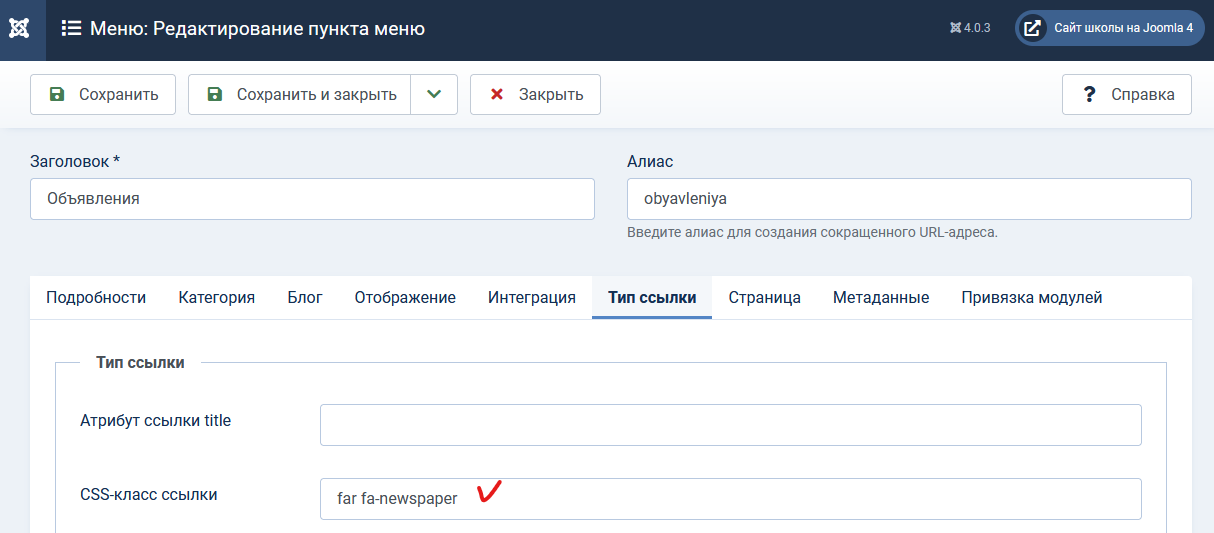Switch to the Метаданные tab
This screenshot has height=533, width=1214.
click(881, 298)
